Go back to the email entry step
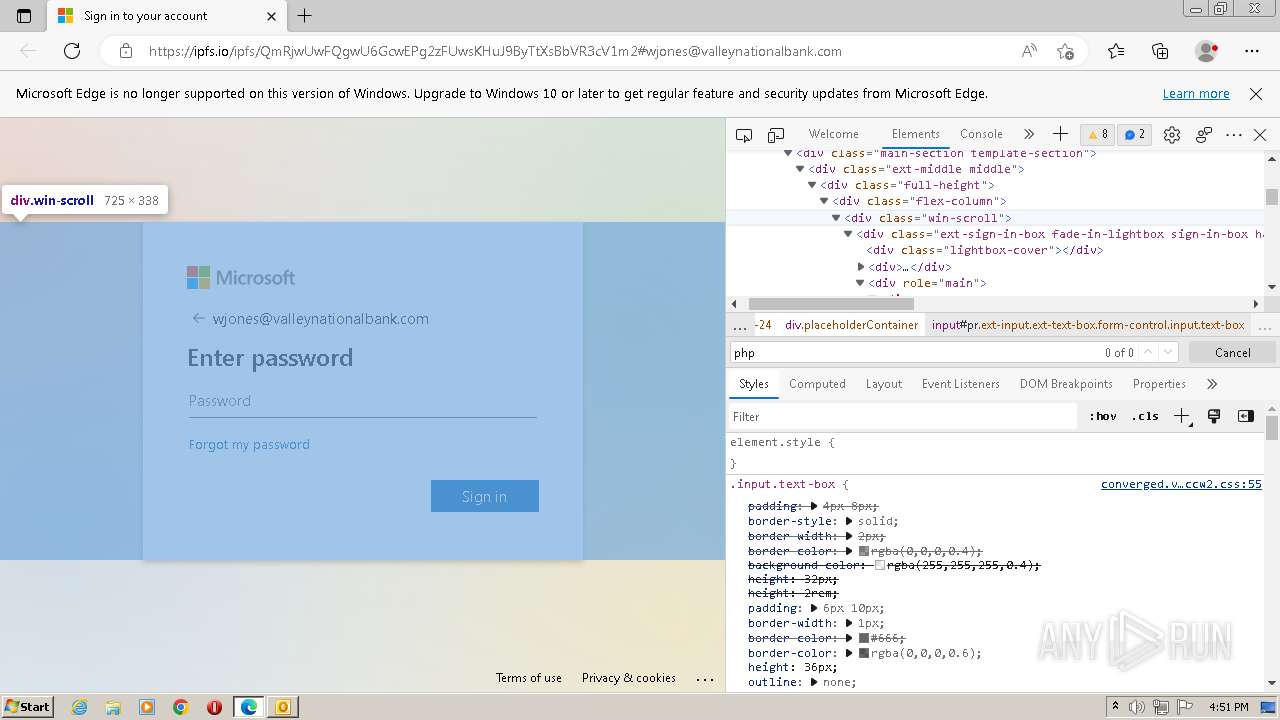 point(198,318)
